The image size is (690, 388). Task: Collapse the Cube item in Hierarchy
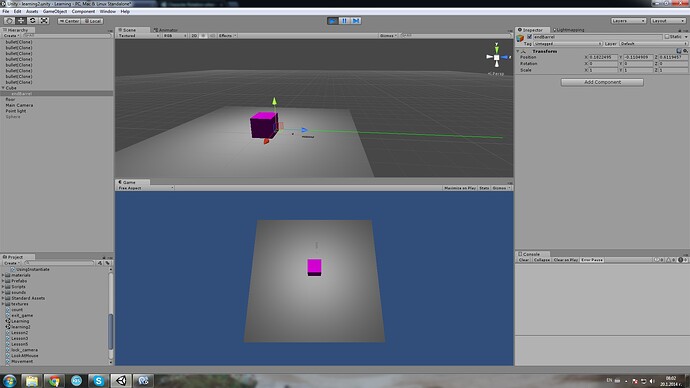point(3,88)
